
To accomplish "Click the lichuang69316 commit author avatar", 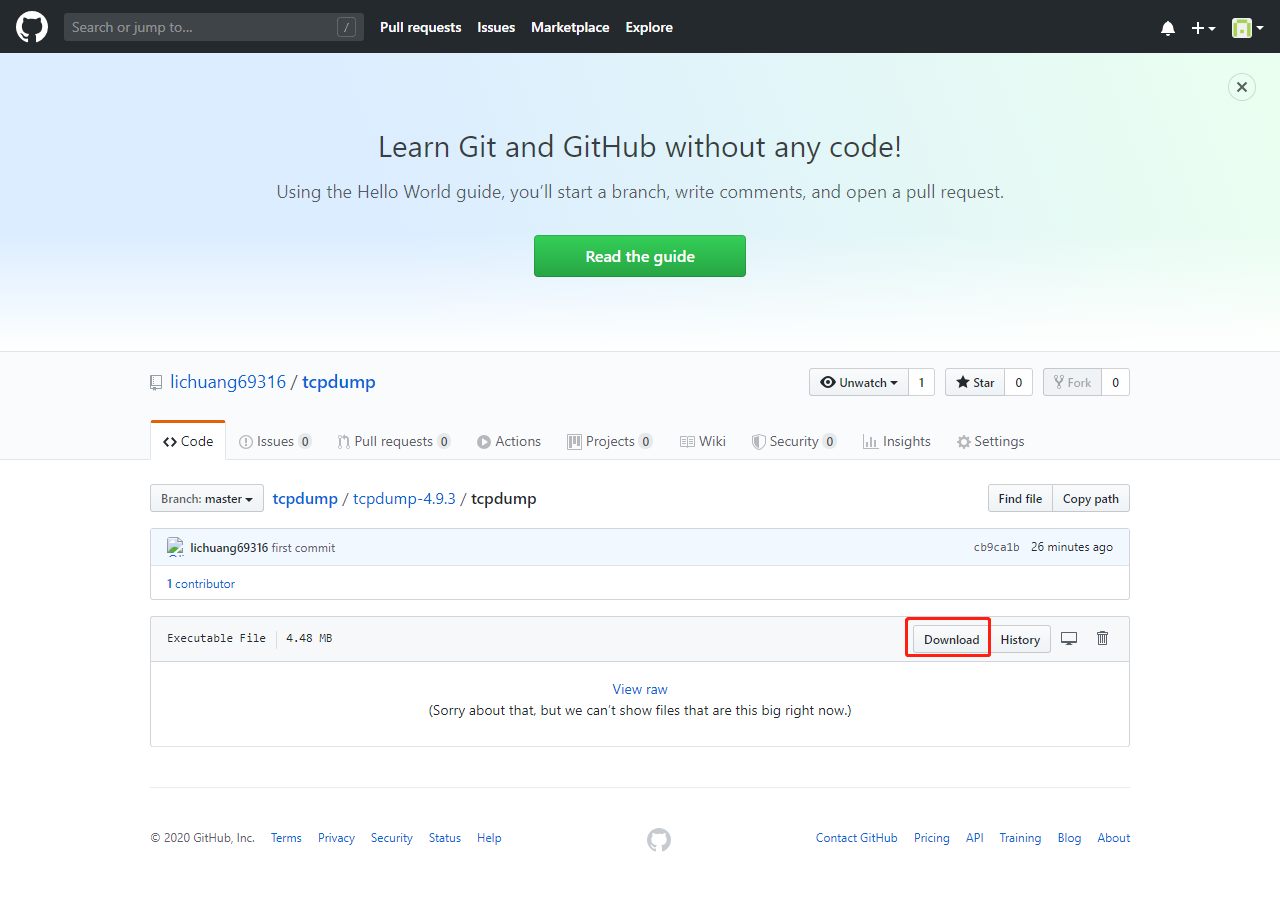I will point(175,547).
